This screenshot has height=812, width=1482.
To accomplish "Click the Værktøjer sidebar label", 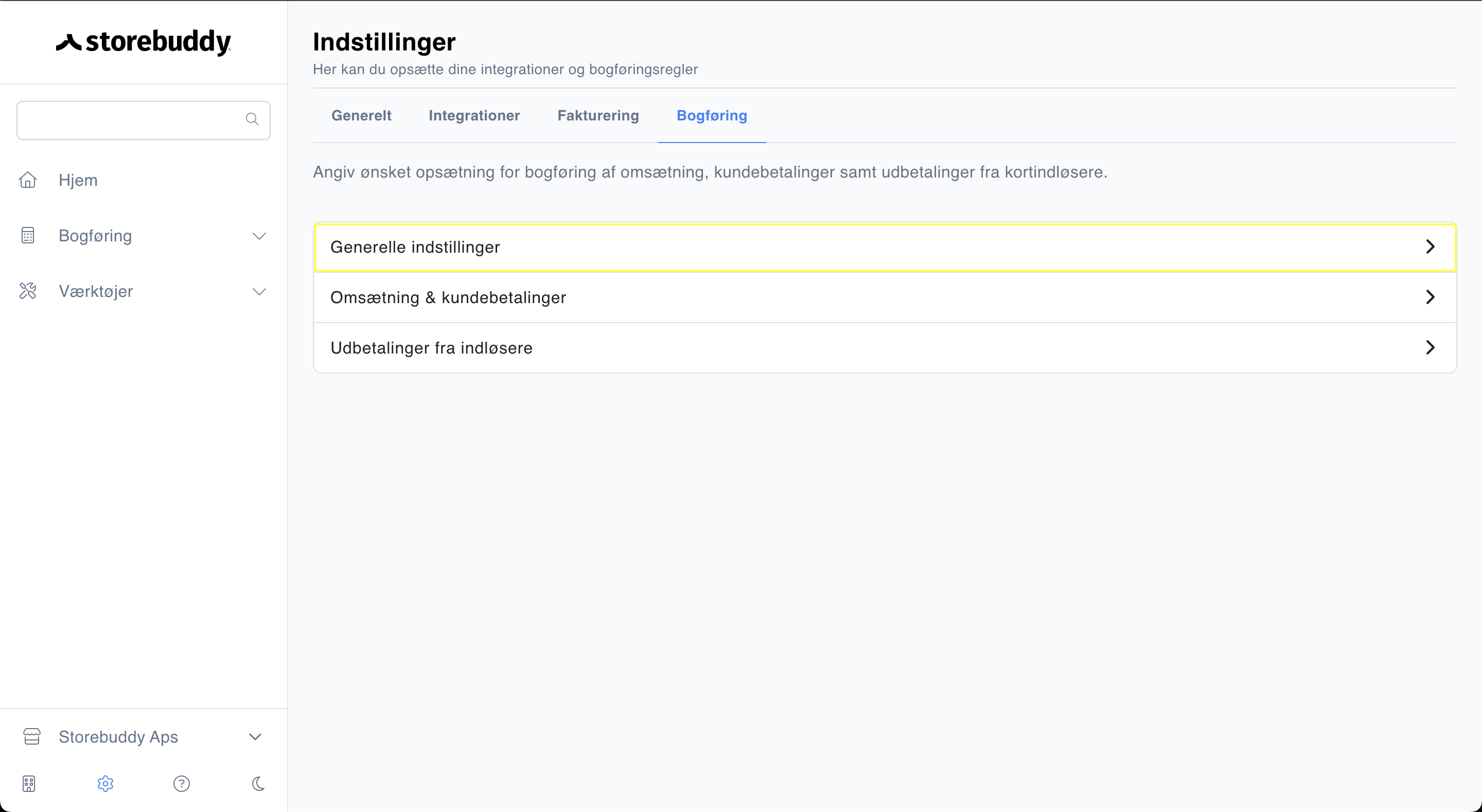I will click(96, 291).
